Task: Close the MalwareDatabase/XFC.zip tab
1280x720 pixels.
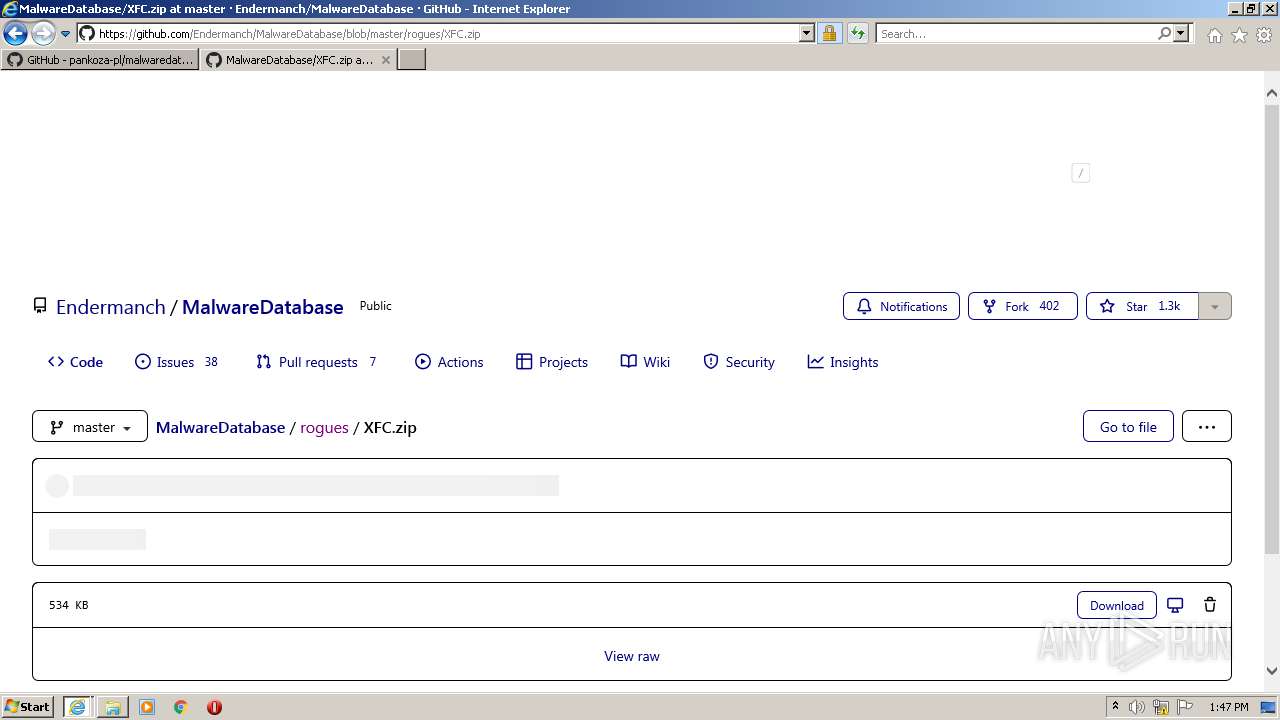Action: [386, 60]
